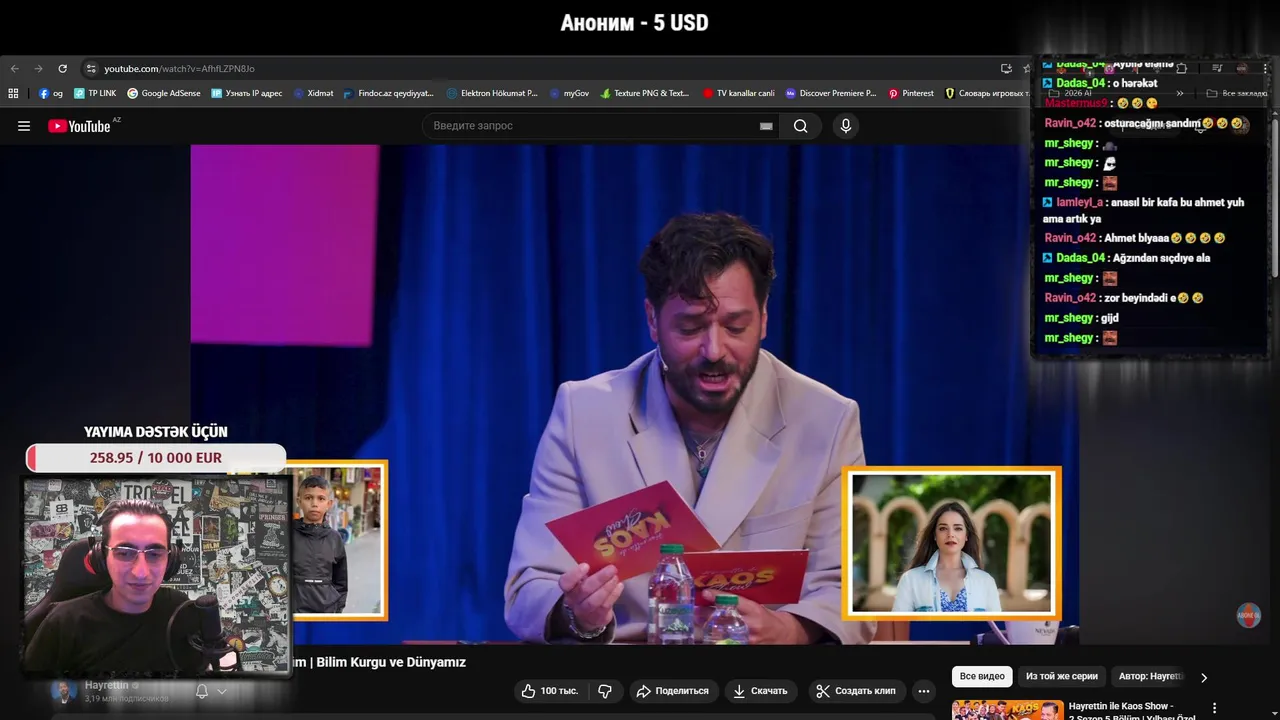The width and height of the screenshot is (1280, 720).
Task: Reload the page with browser refresh icon
Action: (62, 69)
